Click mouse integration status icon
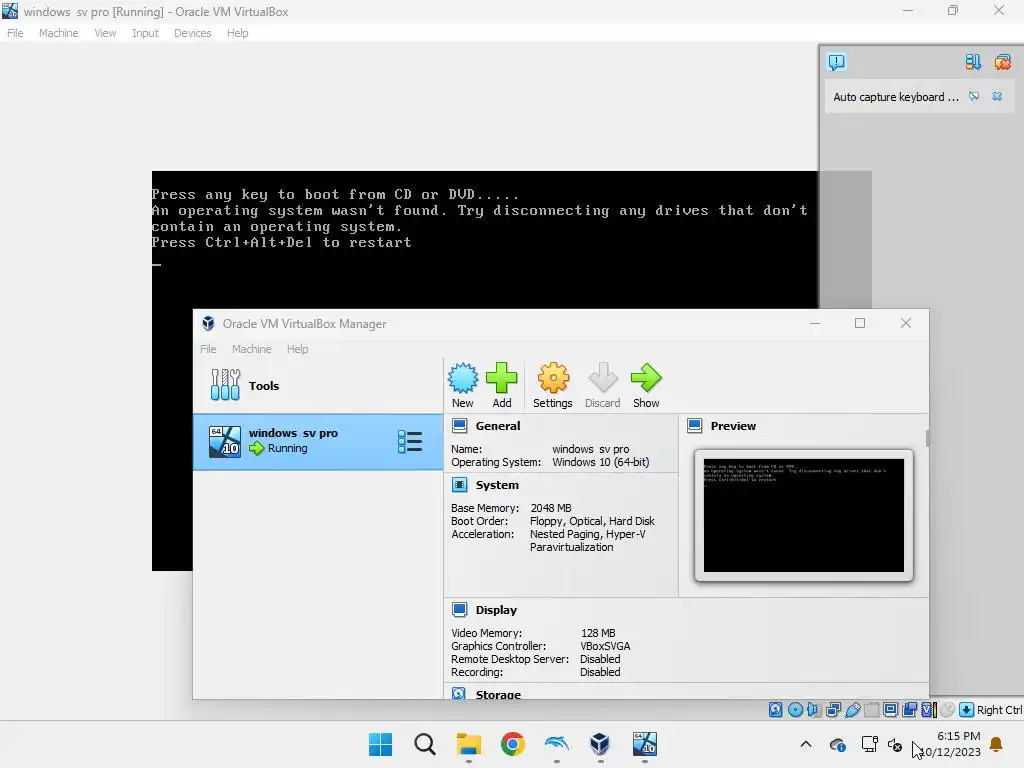The height and width of the screenshot is (768, 1024). (948, 709)
